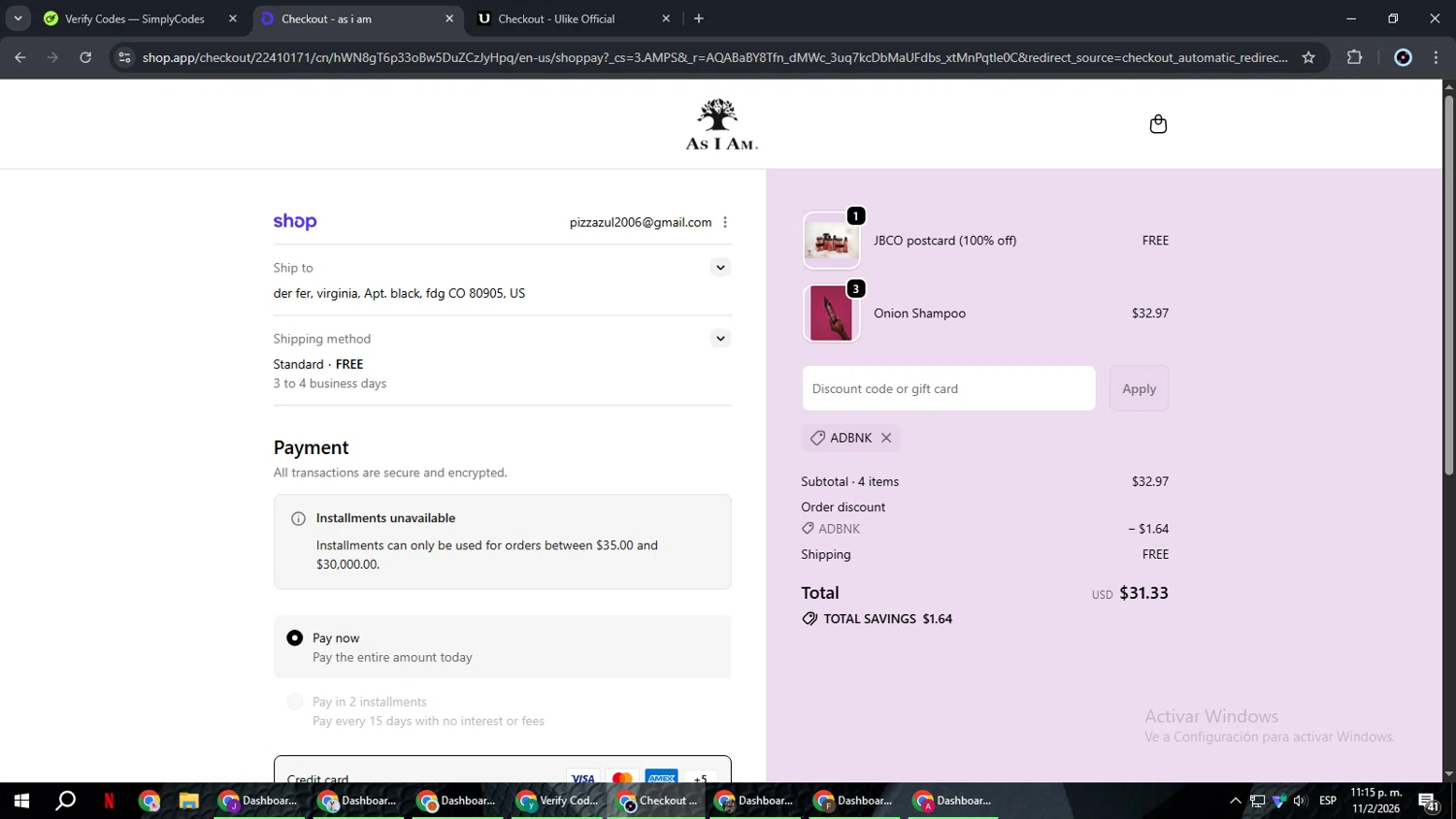Click the pizzazul2006@gmail.com account email
This screenshot has height=819, width=1456.
tap(641, 222)
